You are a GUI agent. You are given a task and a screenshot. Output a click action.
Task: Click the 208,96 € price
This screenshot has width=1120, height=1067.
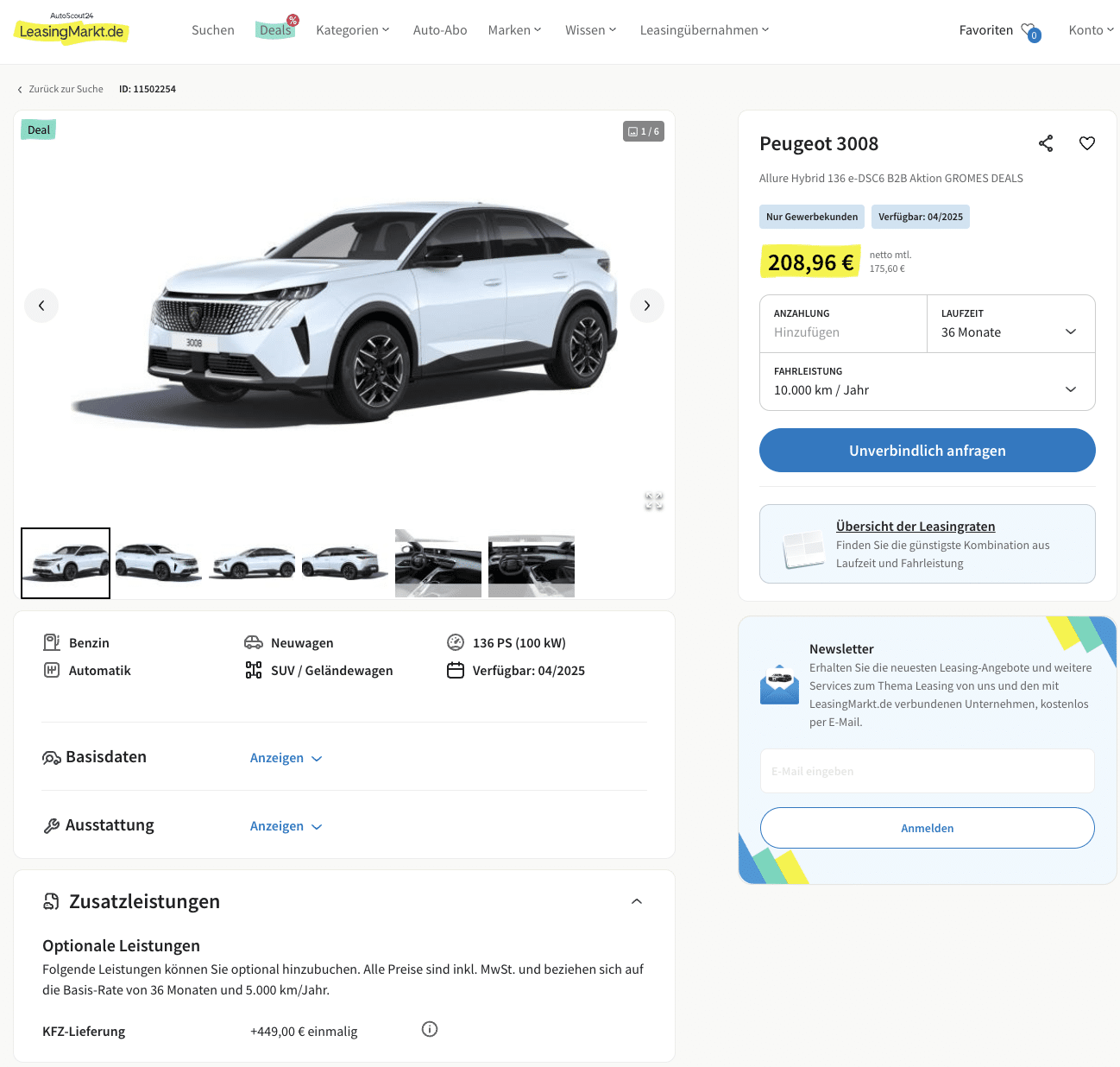[810, 262]
